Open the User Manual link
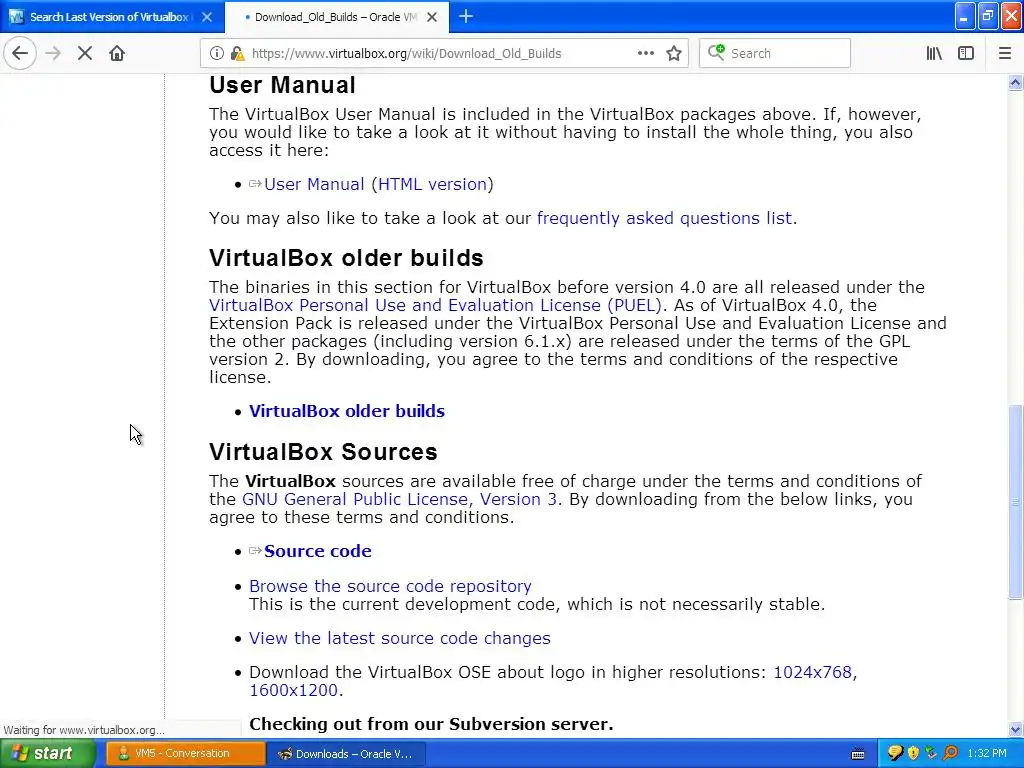This screenshot has height=768, width=1024. click(313, 184)
